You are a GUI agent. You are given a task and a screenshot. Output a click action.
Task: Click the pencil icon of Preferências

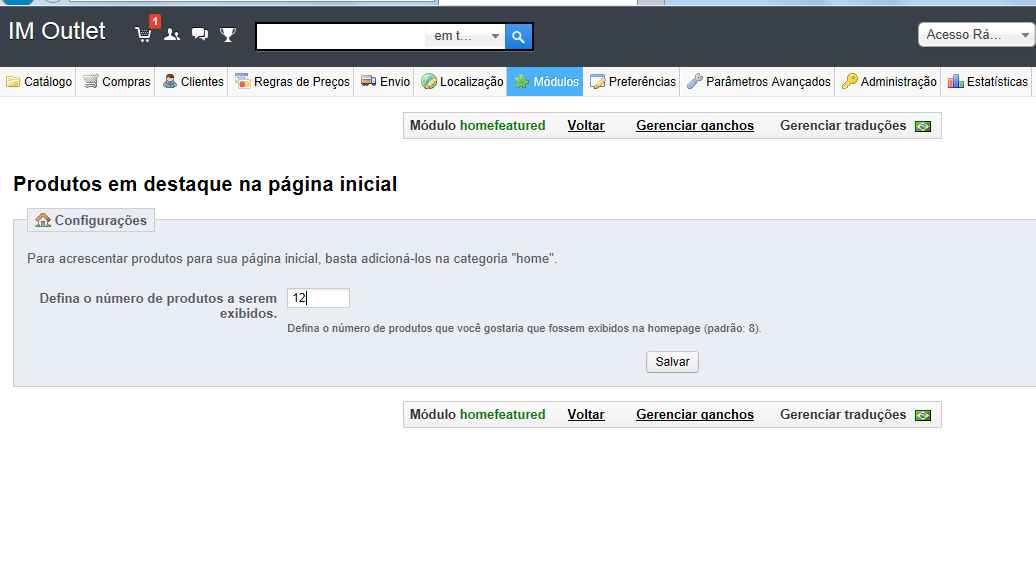coord(597,81)
